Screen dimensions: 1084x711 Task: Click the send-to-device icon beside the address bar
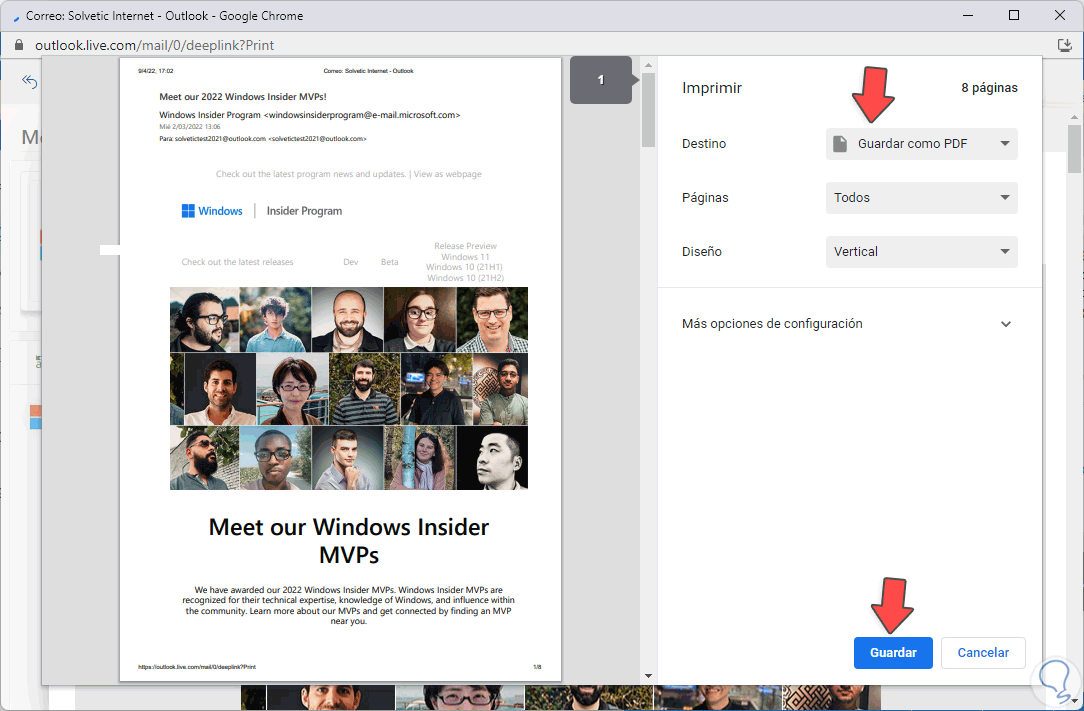click(x=1066, y=45)
